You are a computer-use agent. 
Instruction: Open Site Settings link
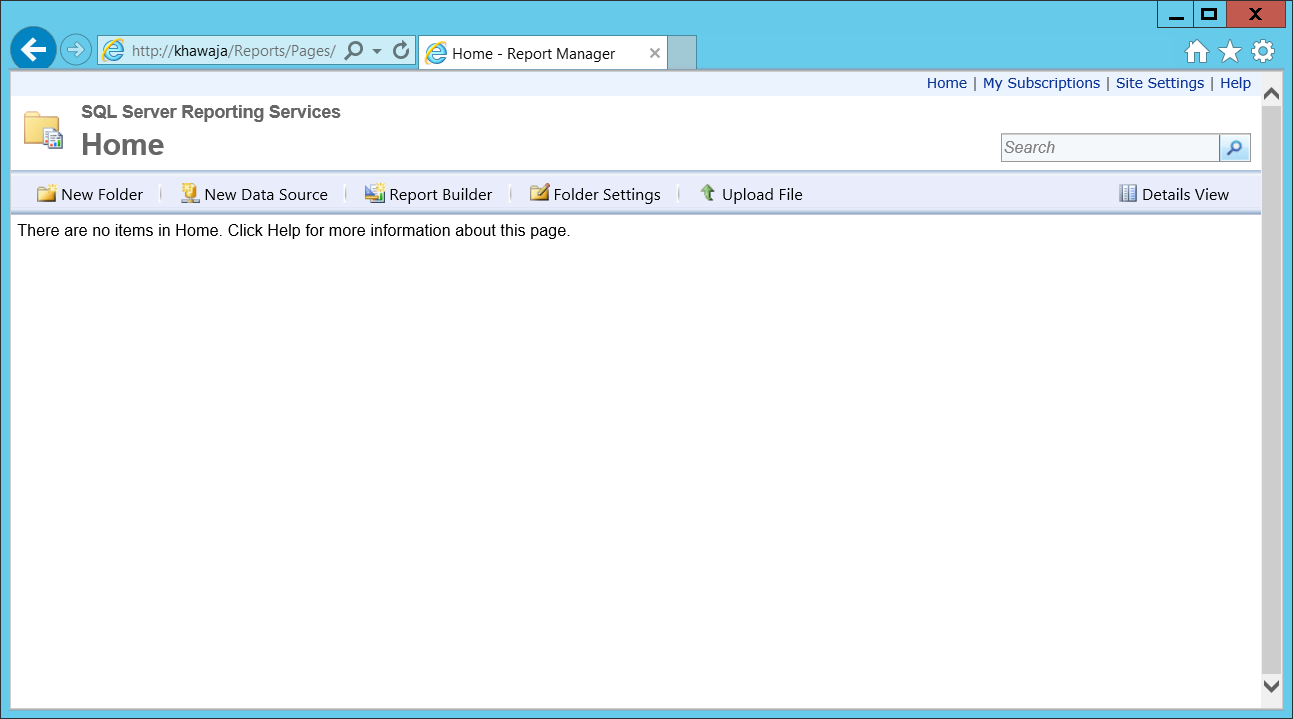(x=1160, y=83)
